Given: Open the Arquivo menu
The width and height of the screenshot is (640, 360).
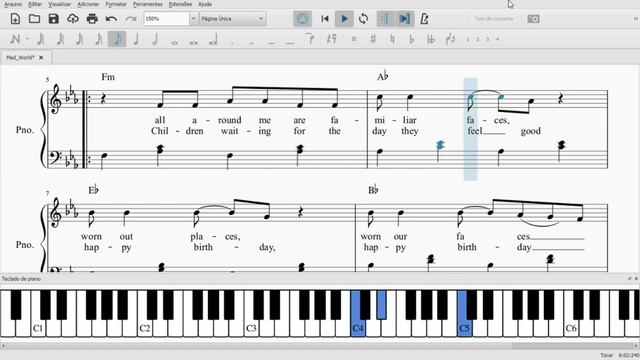Looking at the screenshot, I should [x=13, y=4].
